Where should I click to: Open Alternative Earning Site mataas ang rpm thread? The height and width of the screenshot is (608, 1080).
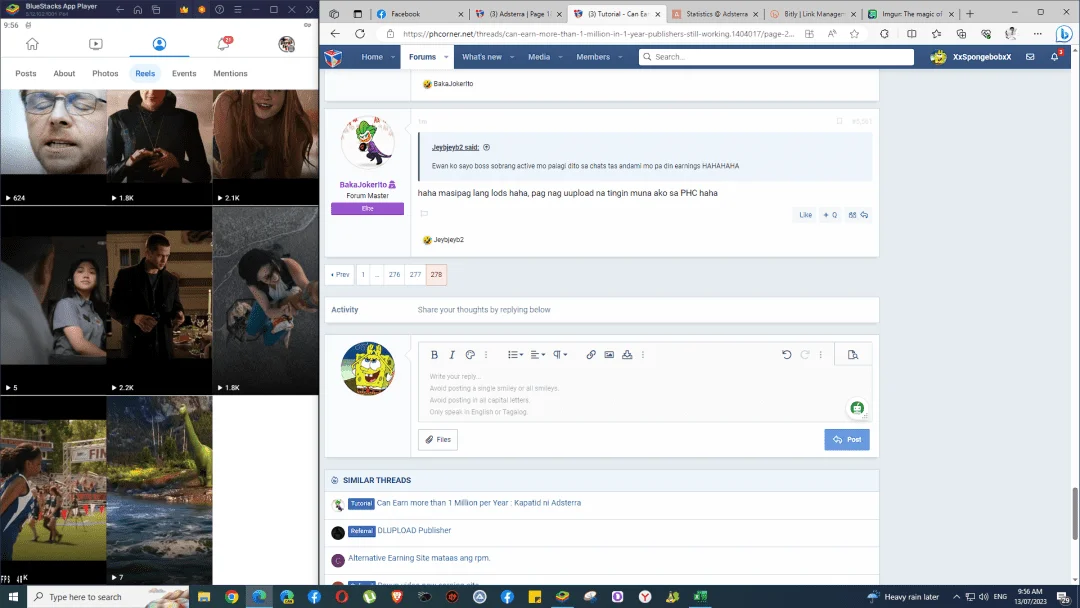coord(419,558)
